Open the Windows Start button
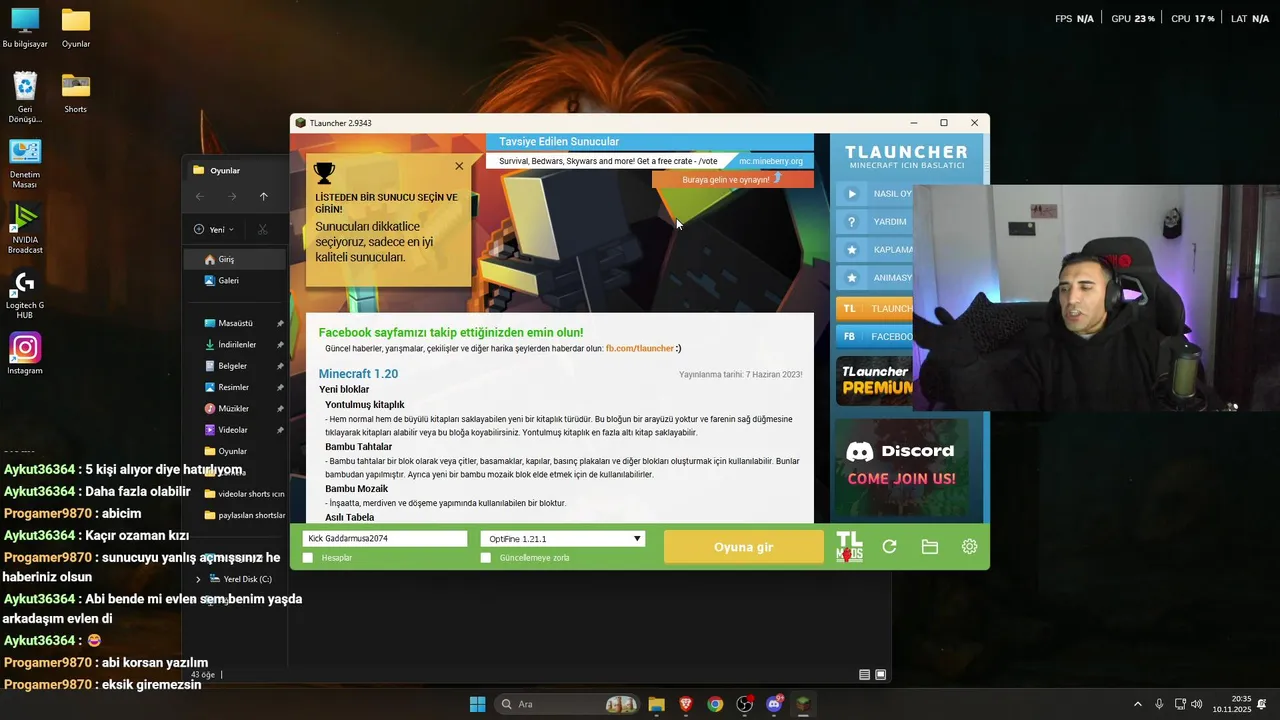This screenshot has width=1280, height=720. (477, 704)
